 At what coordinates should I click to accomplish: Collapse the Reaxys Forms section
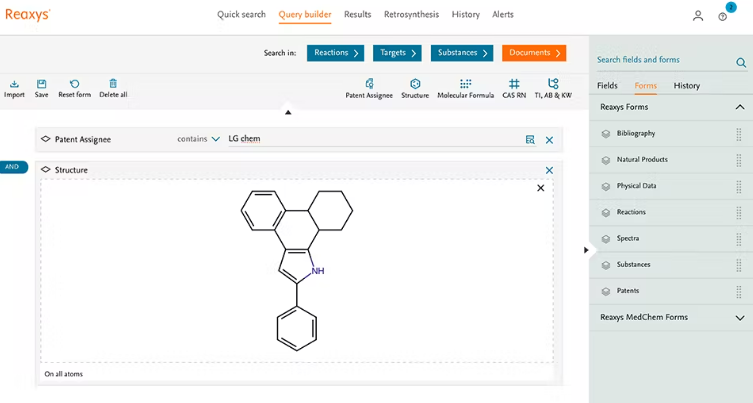point(740,107)
